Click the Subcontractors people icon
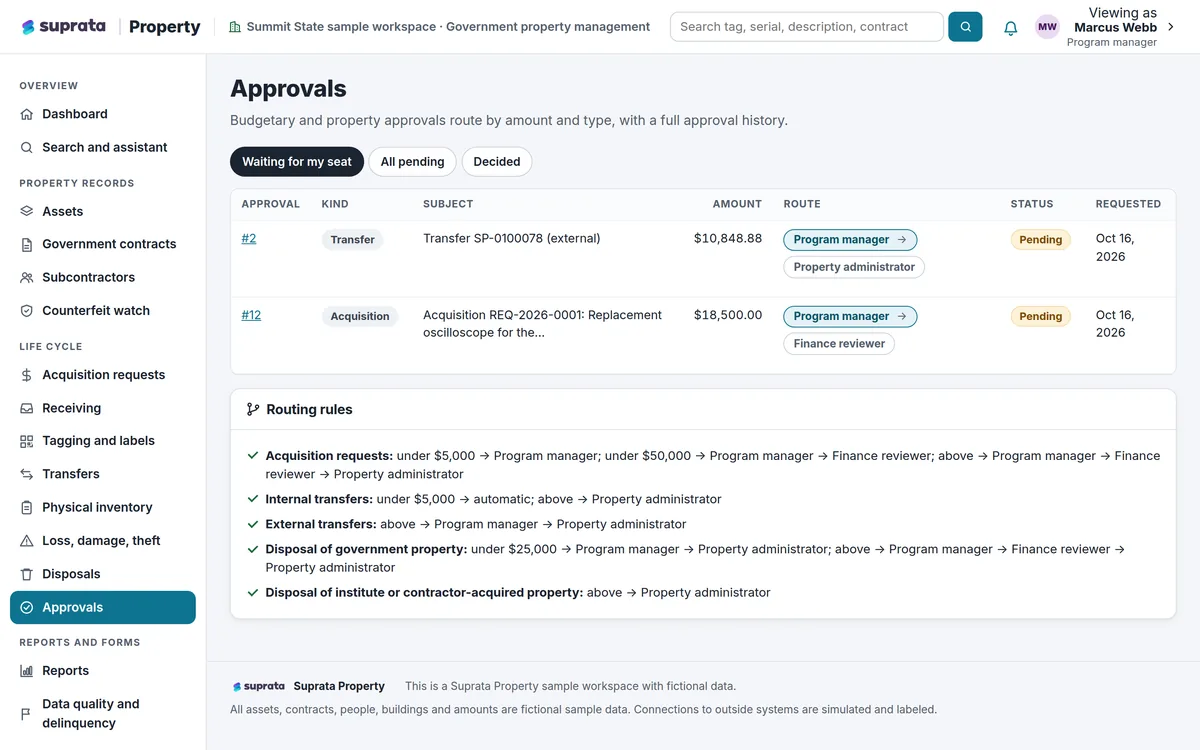1200x750 pixels. click(27, 277)
